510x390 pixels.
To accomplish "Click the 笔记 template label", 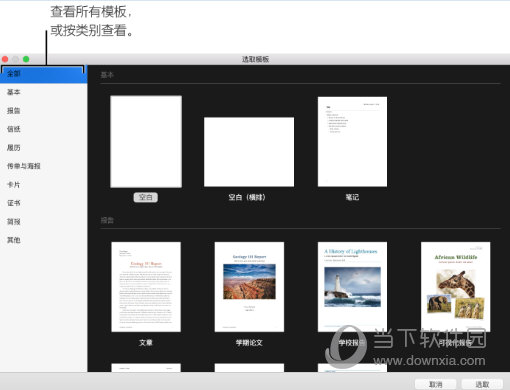I will pos(352,197).
